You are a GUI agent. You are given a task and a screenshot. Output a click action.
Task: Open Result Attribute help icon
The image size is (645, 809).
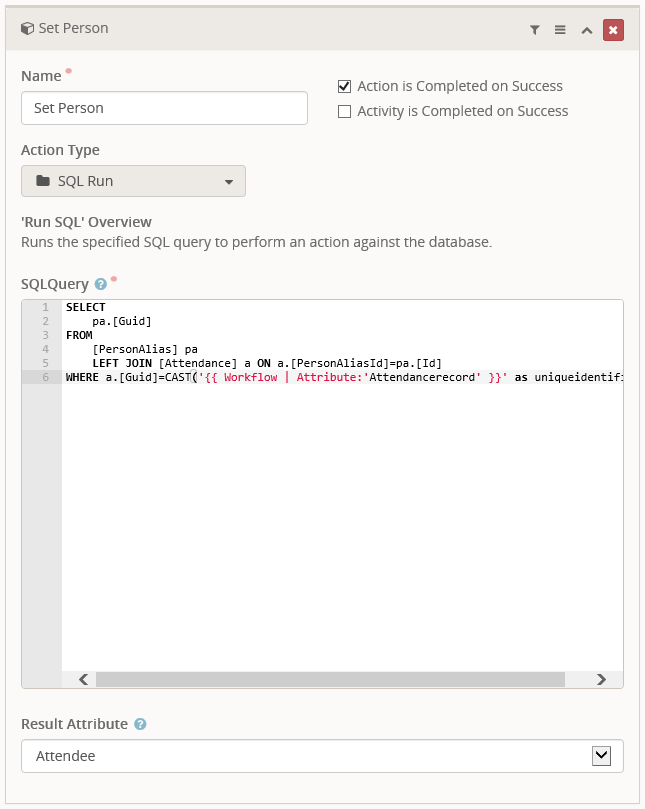(140, 724)
